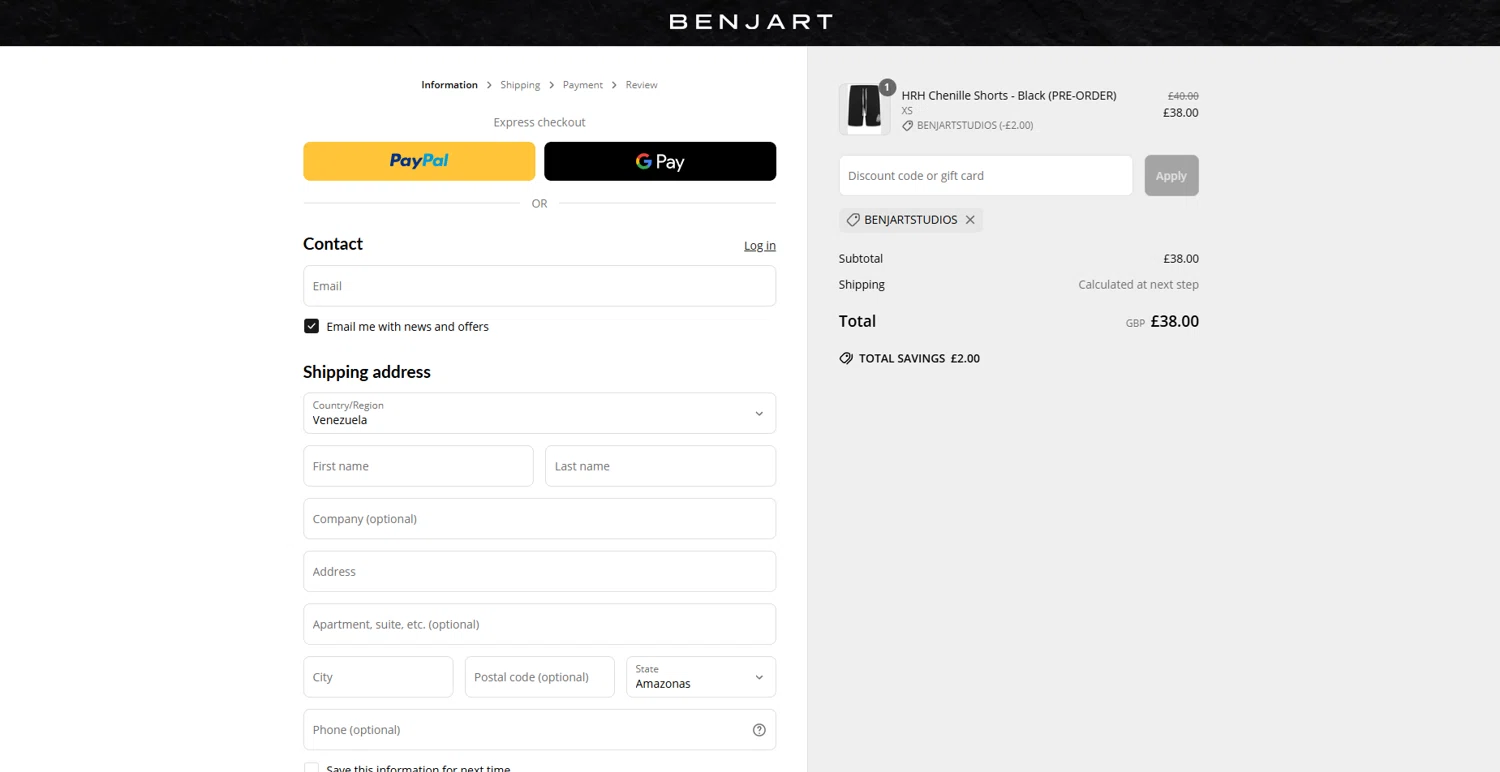Screen dimensions: 1500x772
Task: Click the item quantity badge
Action: 887,87
